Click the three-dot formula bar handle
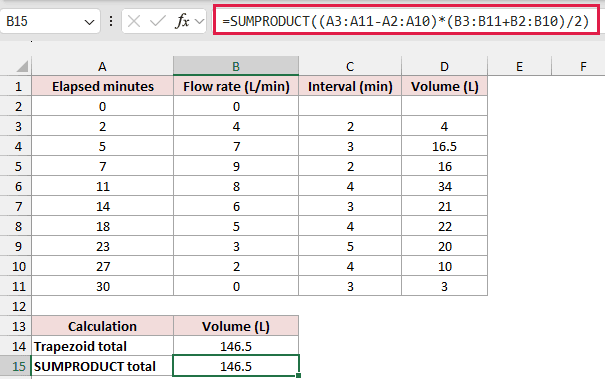Image resolution: width=605 pixels, height=379 pixels. (x=111, y=21)
